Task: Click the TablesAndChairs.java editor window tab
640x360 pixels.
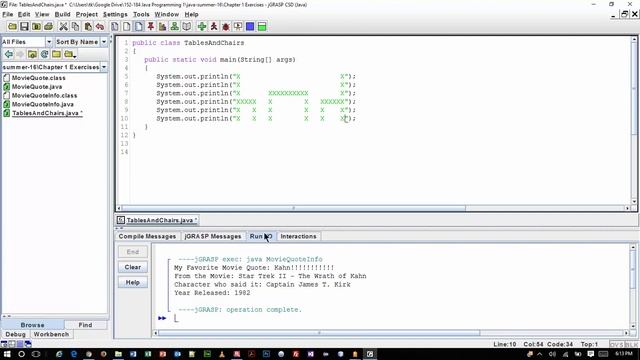Action: 157,220
